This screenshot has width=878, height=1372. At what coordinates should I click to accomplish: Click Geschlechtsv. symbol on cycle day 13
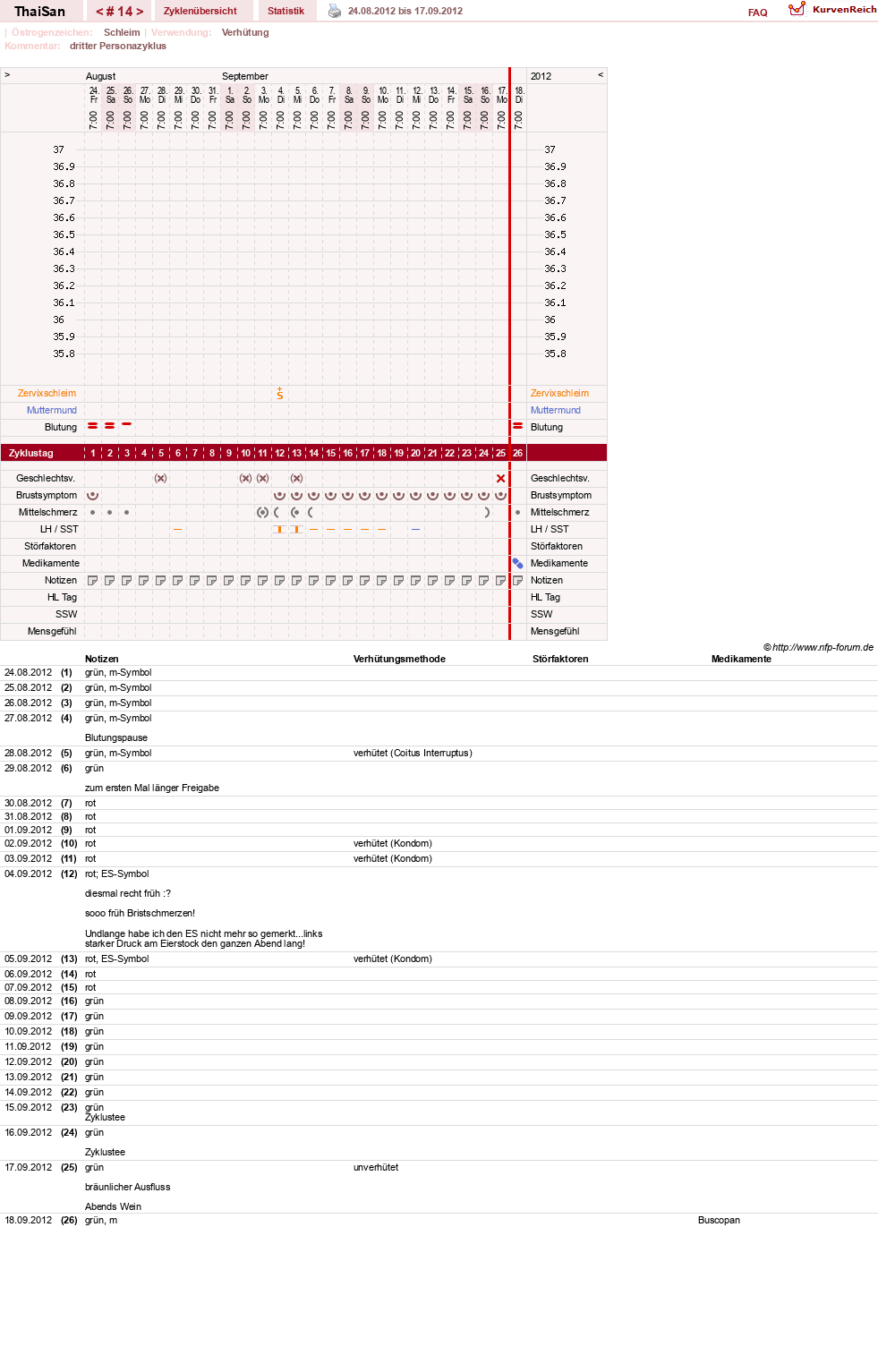tap(297, 478)
